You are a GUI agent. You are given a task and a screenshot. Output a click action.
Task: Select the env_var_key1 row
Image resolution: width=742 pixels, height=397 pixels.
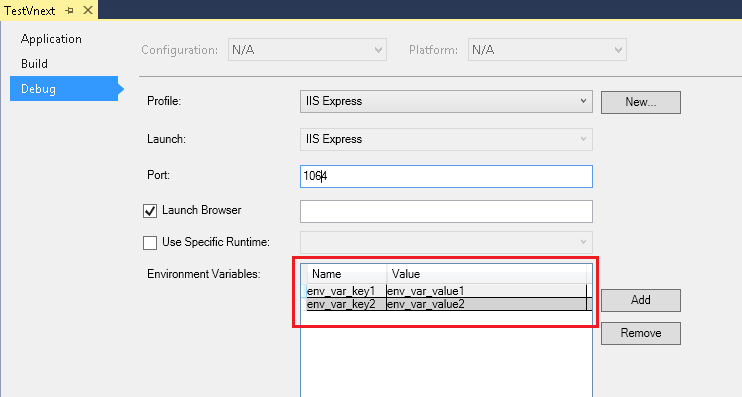447,291
